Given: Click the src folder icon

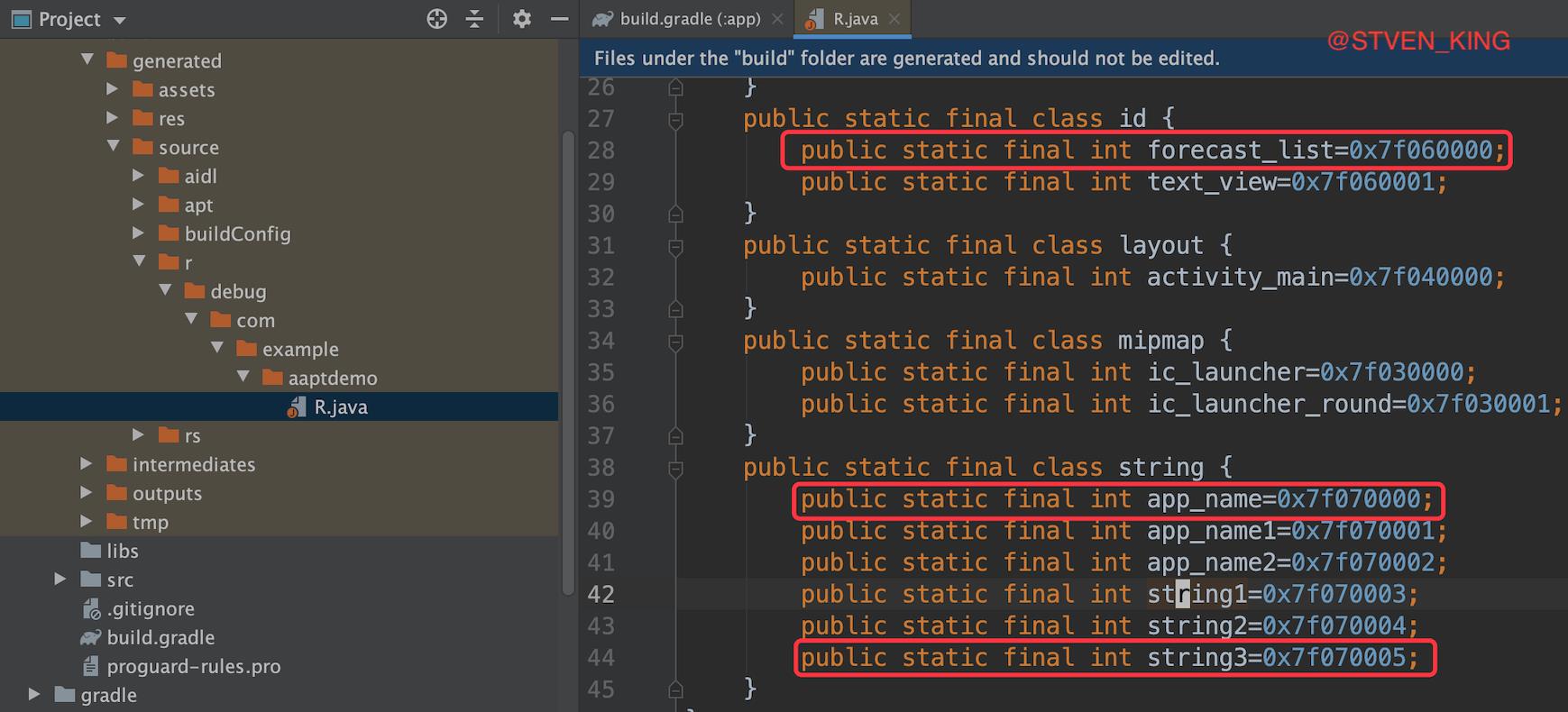Looking at the screenshot, I should coord(90,580).
